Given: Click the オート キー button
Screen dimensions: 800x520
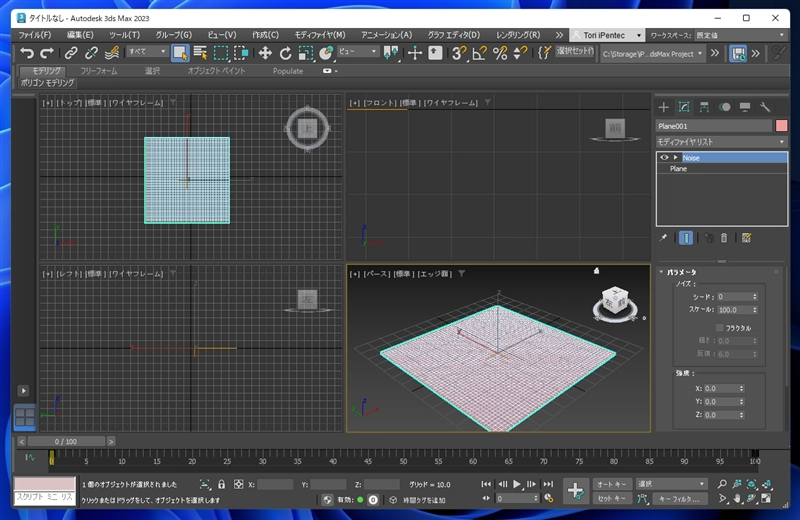Looking at the screenshot, I should [x=612, y=484].
